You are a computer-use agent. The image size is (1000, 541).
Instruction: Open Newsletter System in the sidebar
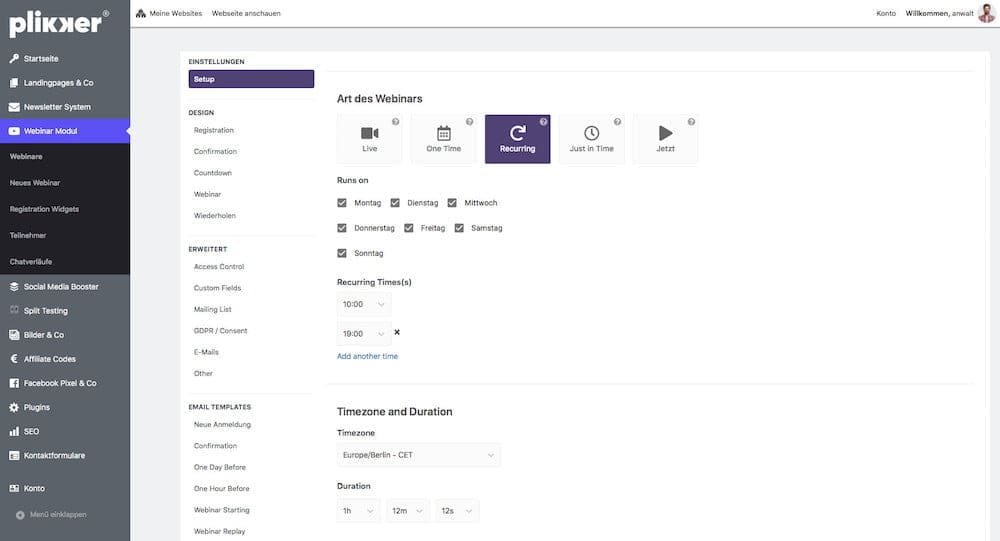coord(57,107)
